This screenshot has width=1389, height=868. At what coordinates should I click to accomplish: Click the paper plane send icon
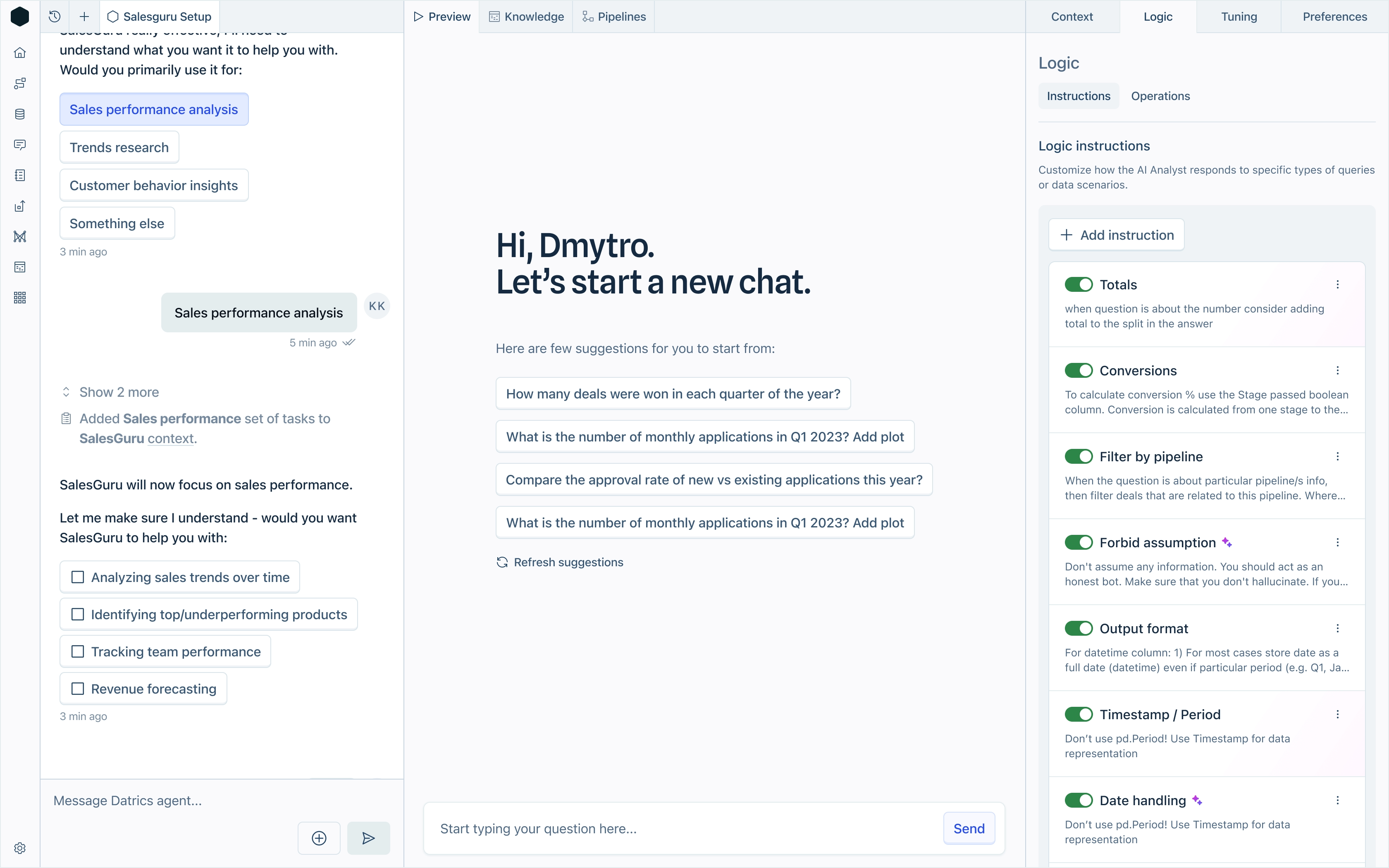tap(368, 838)
